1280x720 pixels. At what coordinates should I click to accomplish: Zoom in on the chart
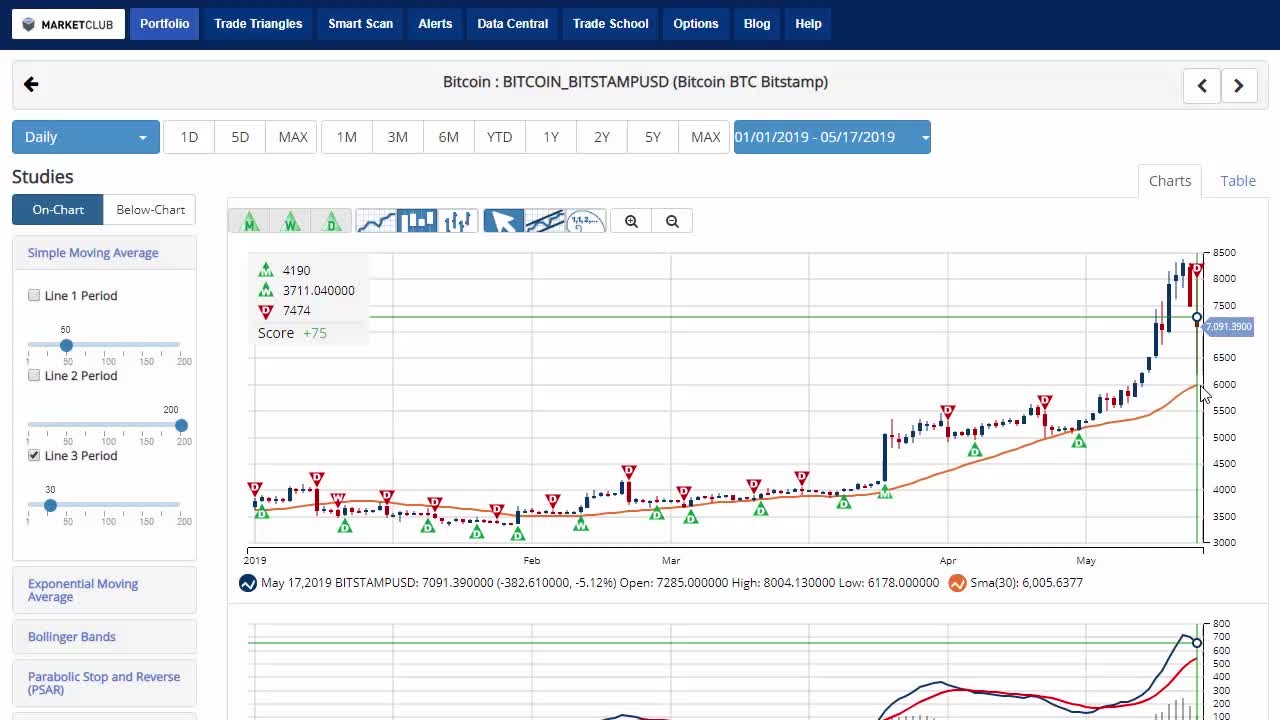click(x=631, y=221)
